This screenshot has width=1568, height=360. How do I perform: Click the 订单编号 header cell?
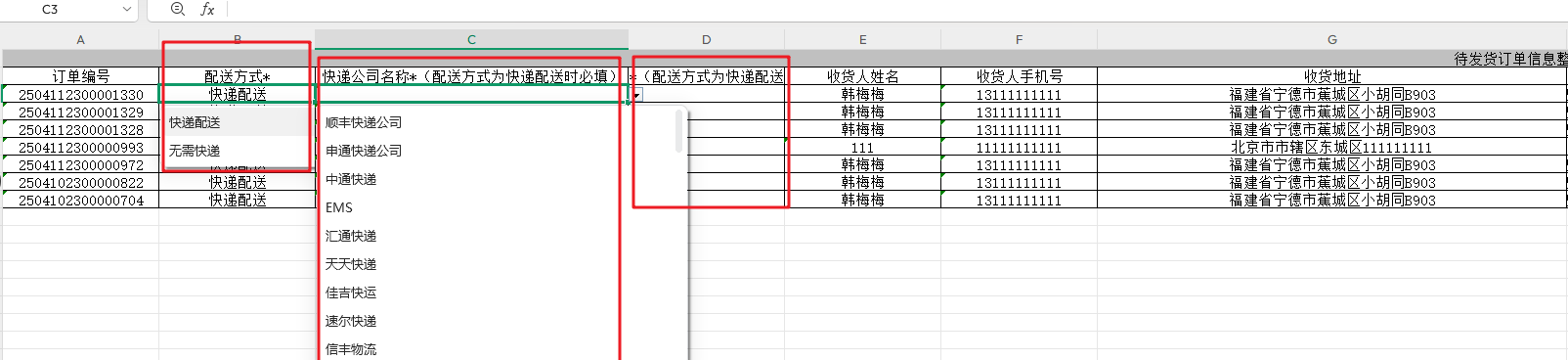point(80,76)
